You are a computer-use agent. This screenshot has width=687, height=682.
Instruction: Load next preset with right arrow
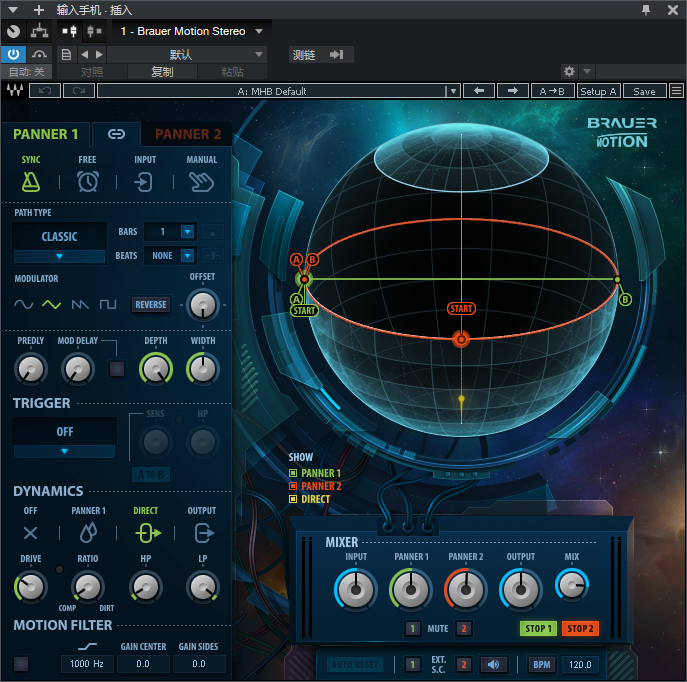513,91
